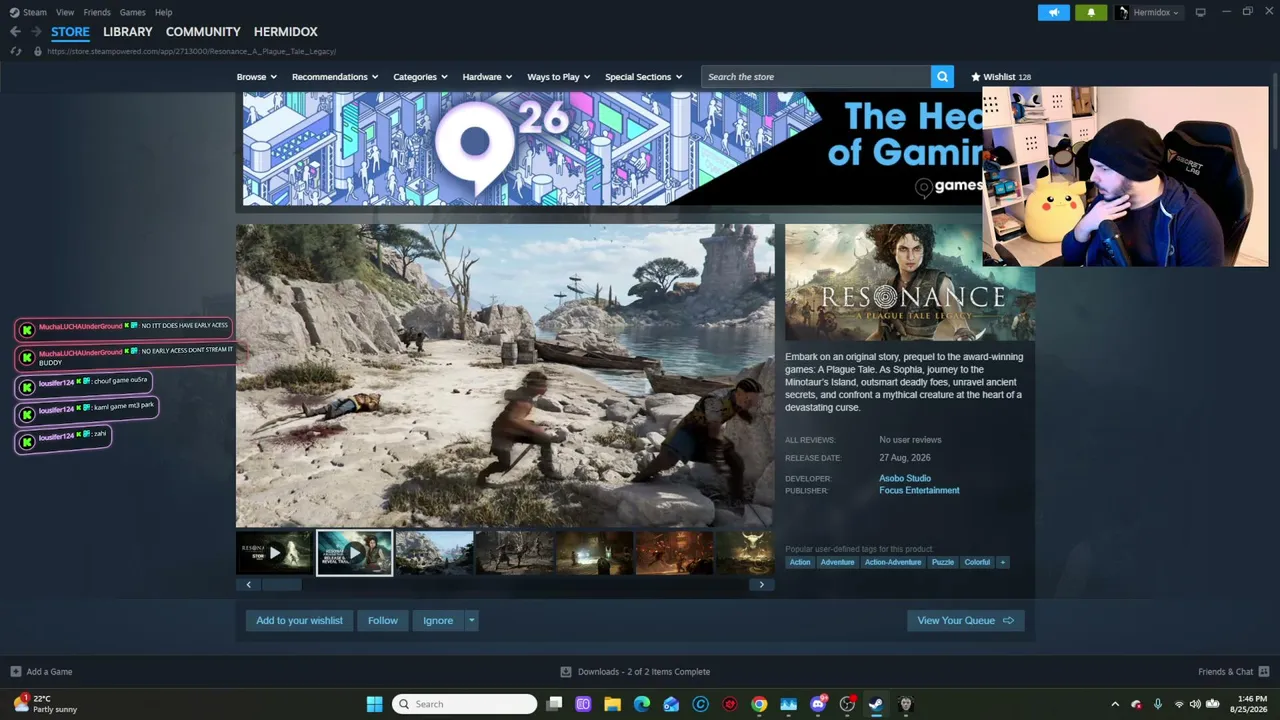Follow the Resonance game

click(383, 621)
